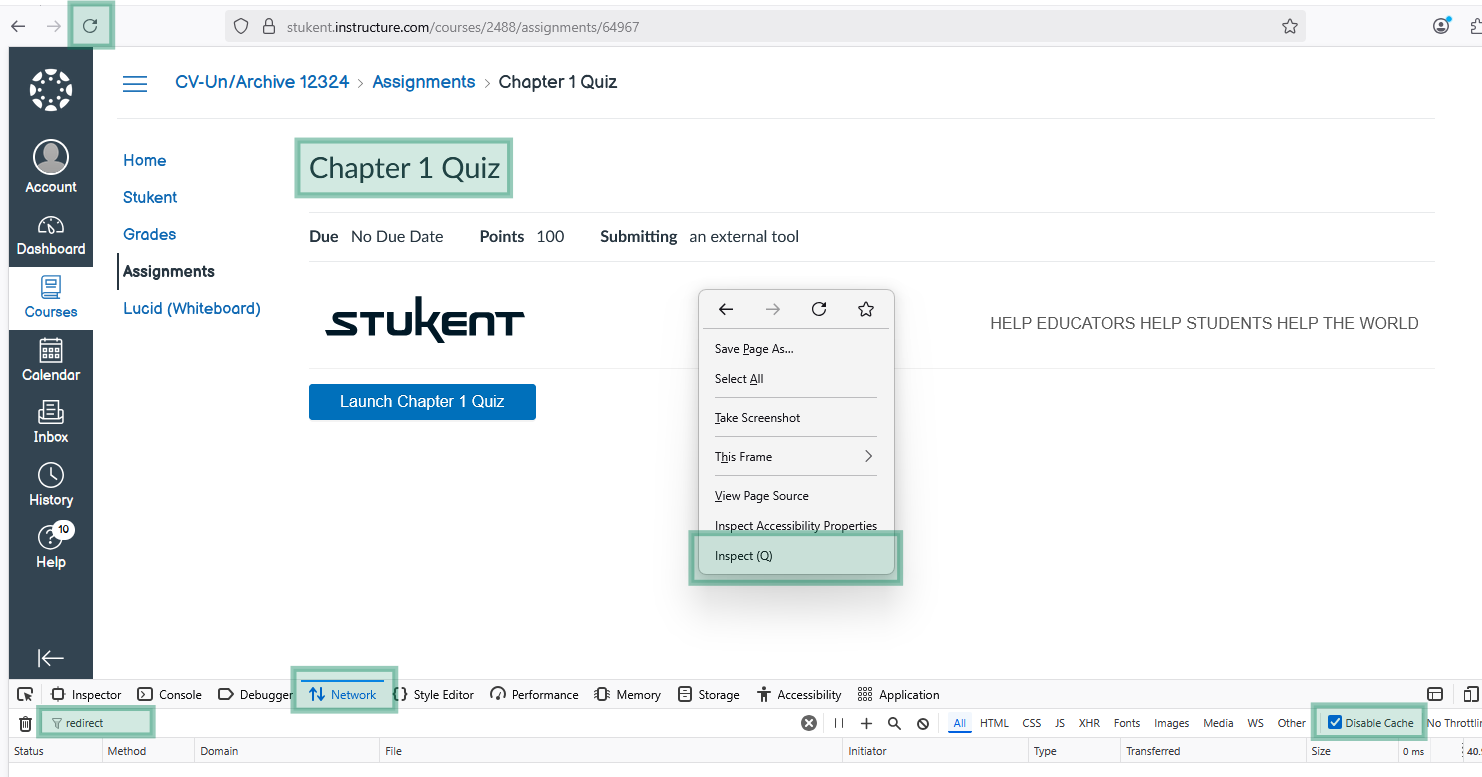This screenshot has height=777, width=1482.
Task: Open the Calendar sidebar icon
Action: 51,361
